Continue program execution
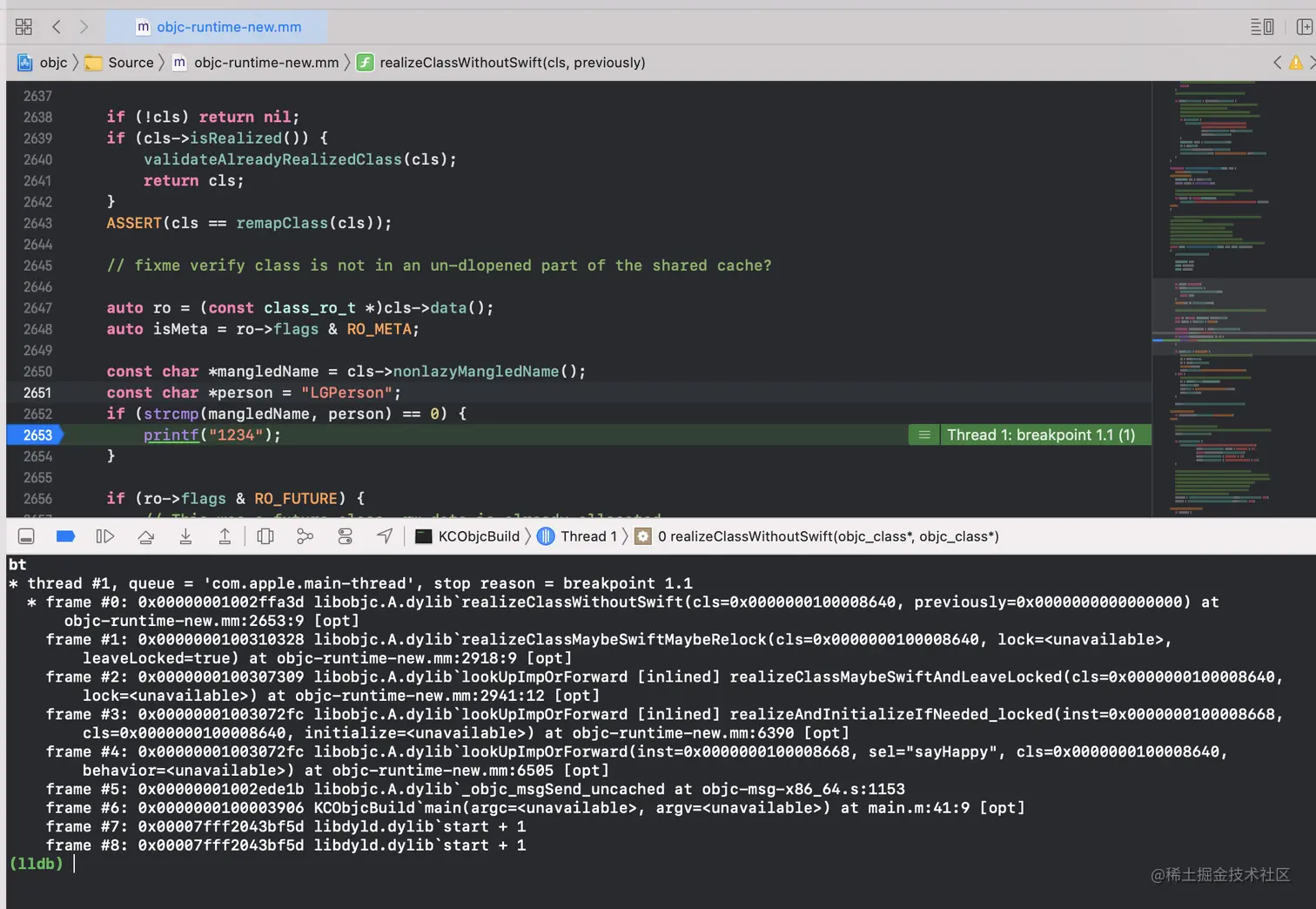This screenshot has width=1316, height=909. [104, 536]
